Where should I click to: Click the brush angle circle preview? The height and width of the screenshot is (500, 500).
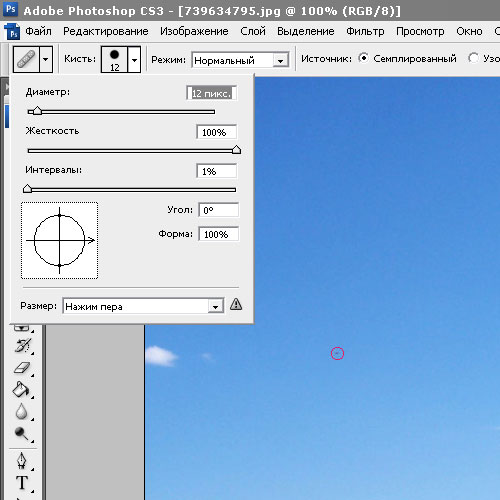click(x=60, y=240)
